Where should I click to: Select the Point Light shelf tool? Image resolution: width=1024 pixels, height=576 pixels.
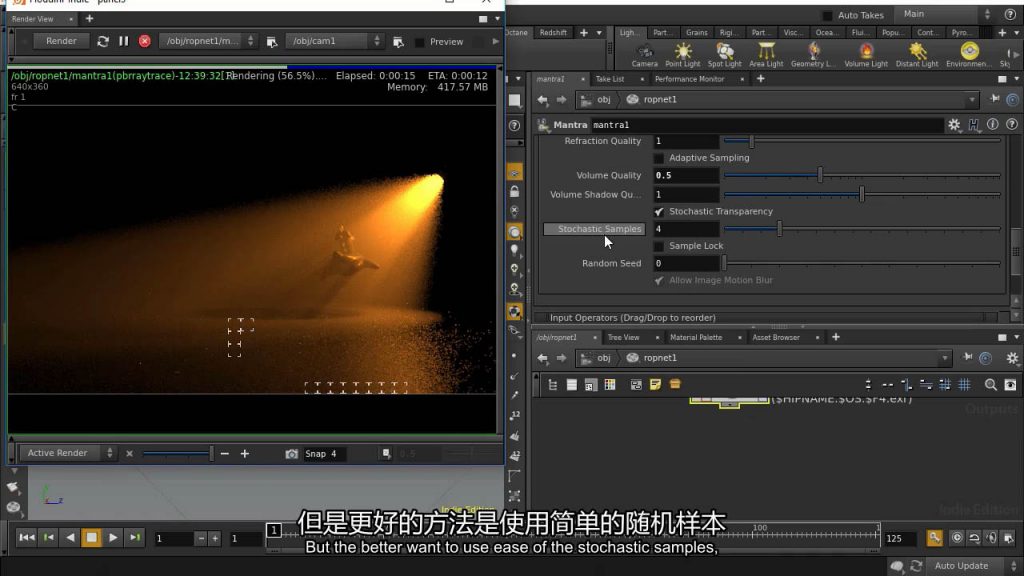pyautogui.click(x=682, y=55)
